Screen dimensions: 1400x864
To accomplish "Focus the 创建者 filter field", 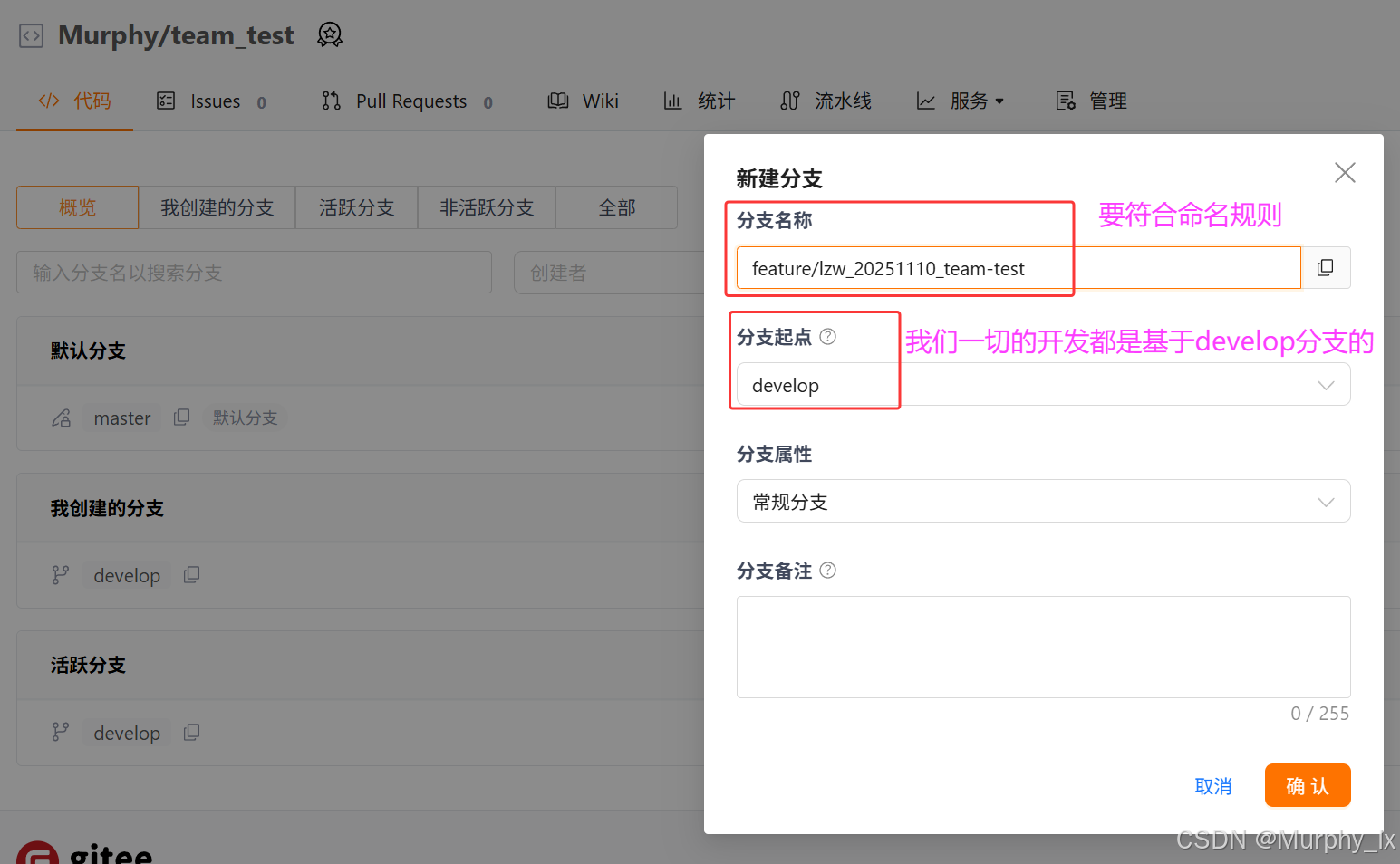I will coord(609,273).
